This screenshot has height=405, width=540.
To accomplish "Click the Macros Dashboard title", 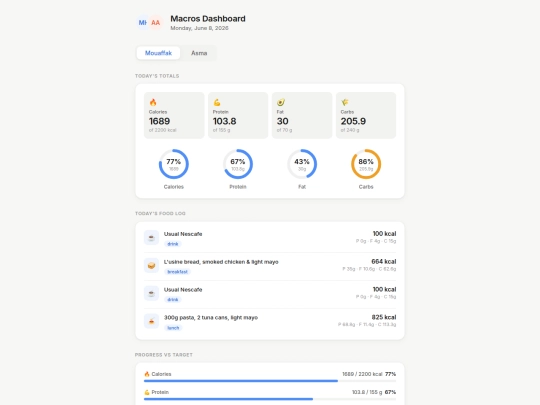I will 208,19.
